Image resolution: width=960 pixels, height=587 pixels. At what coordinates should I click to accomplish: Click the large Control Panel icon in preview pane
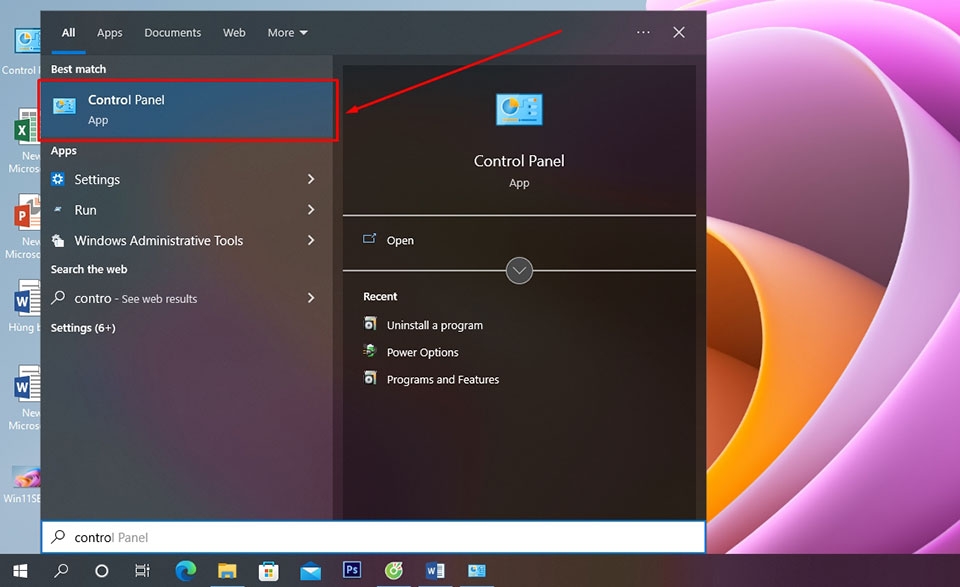pyautogui.click(x=519, y=110)
